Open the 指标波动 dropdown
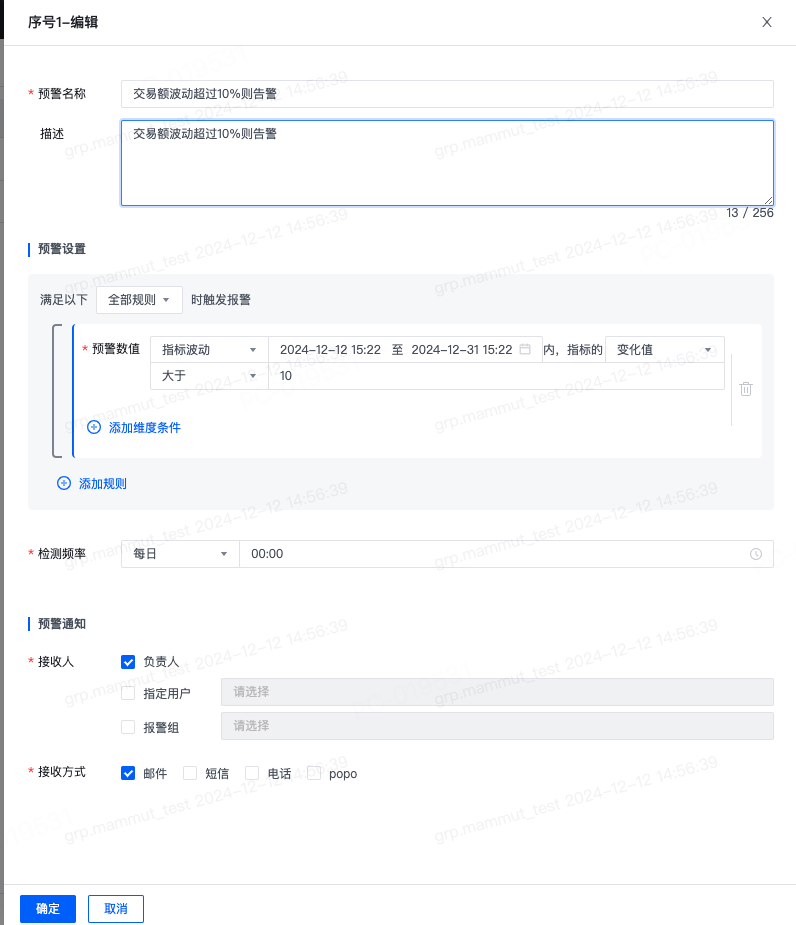This screenshot has height=925, width=796. (x=209, y=350)
